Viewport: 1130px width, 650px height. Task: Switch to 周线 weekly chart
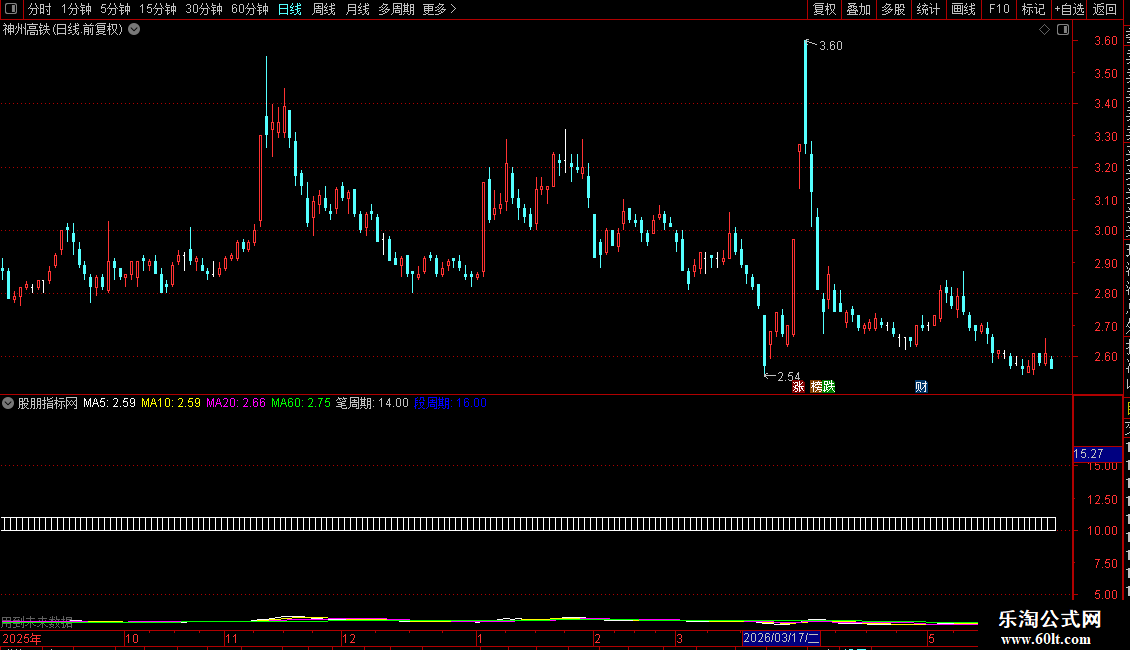coord(324,9)
